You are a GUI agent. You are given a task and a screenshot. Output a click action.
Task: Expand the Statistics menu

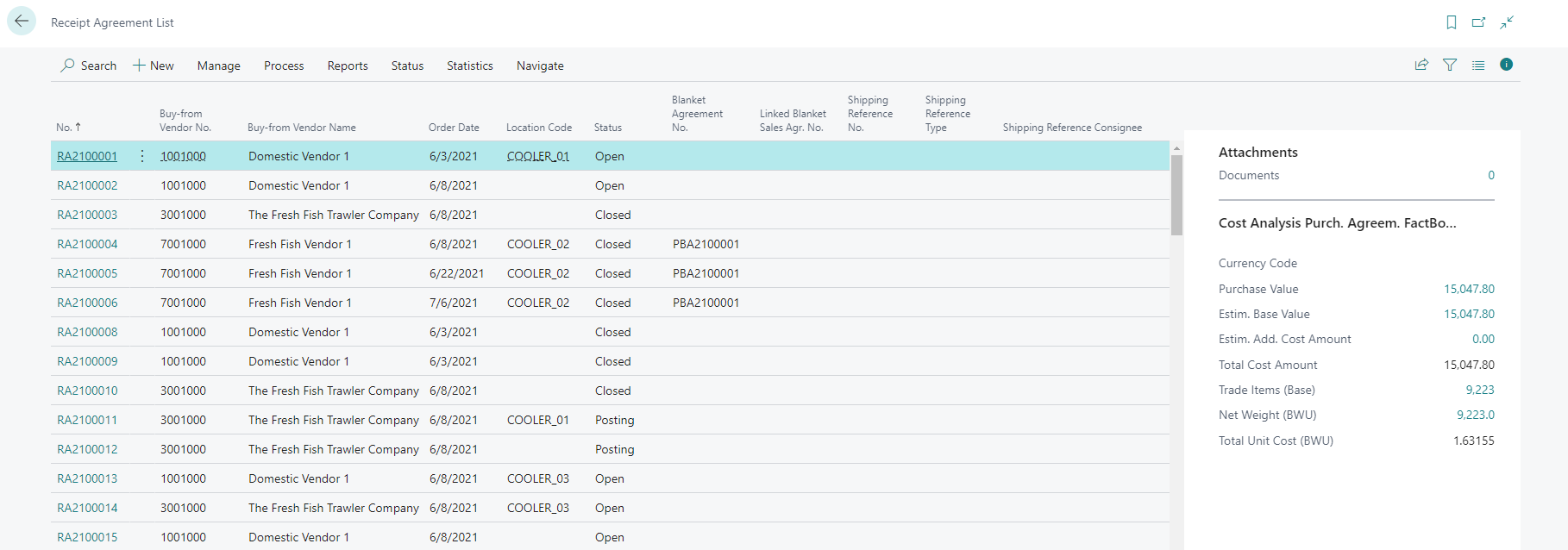470,66
